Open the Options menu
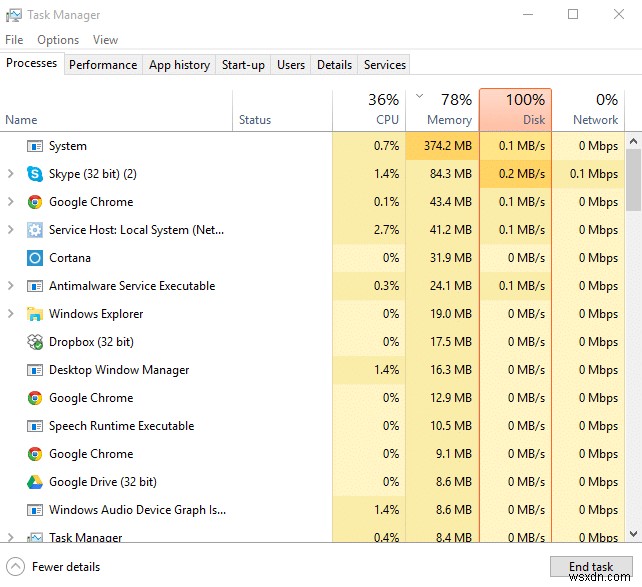Image resolution: width=642 pixels, height=587 pixels. tap(58, 40)
